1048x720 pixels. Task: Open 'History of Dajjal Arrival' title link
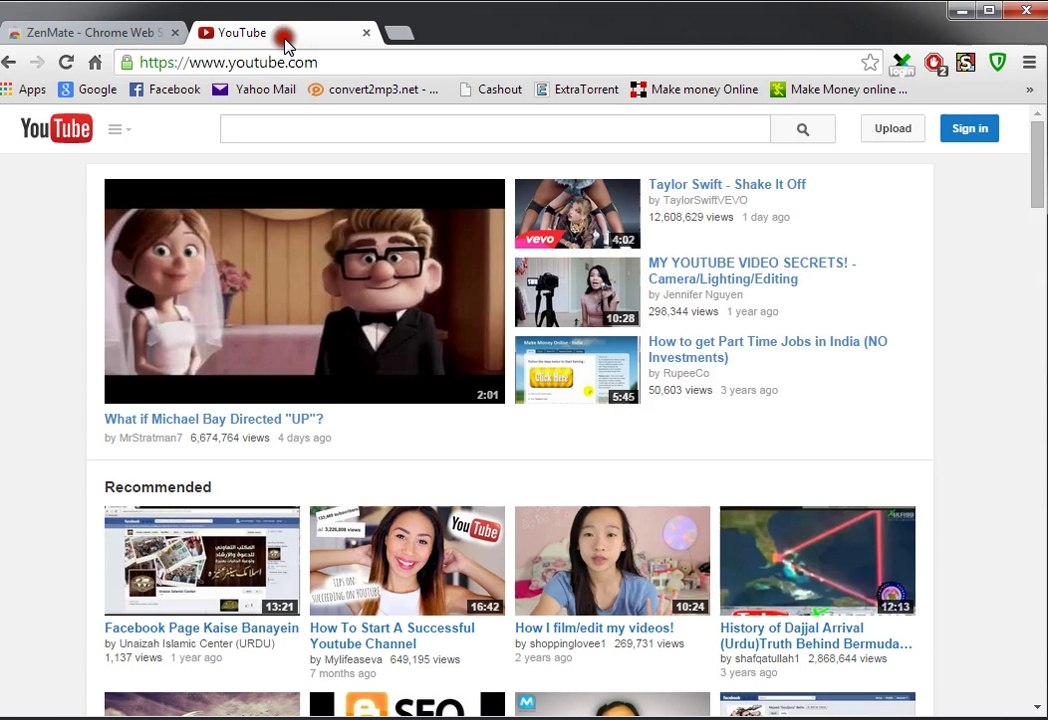[x=816, y=636]
